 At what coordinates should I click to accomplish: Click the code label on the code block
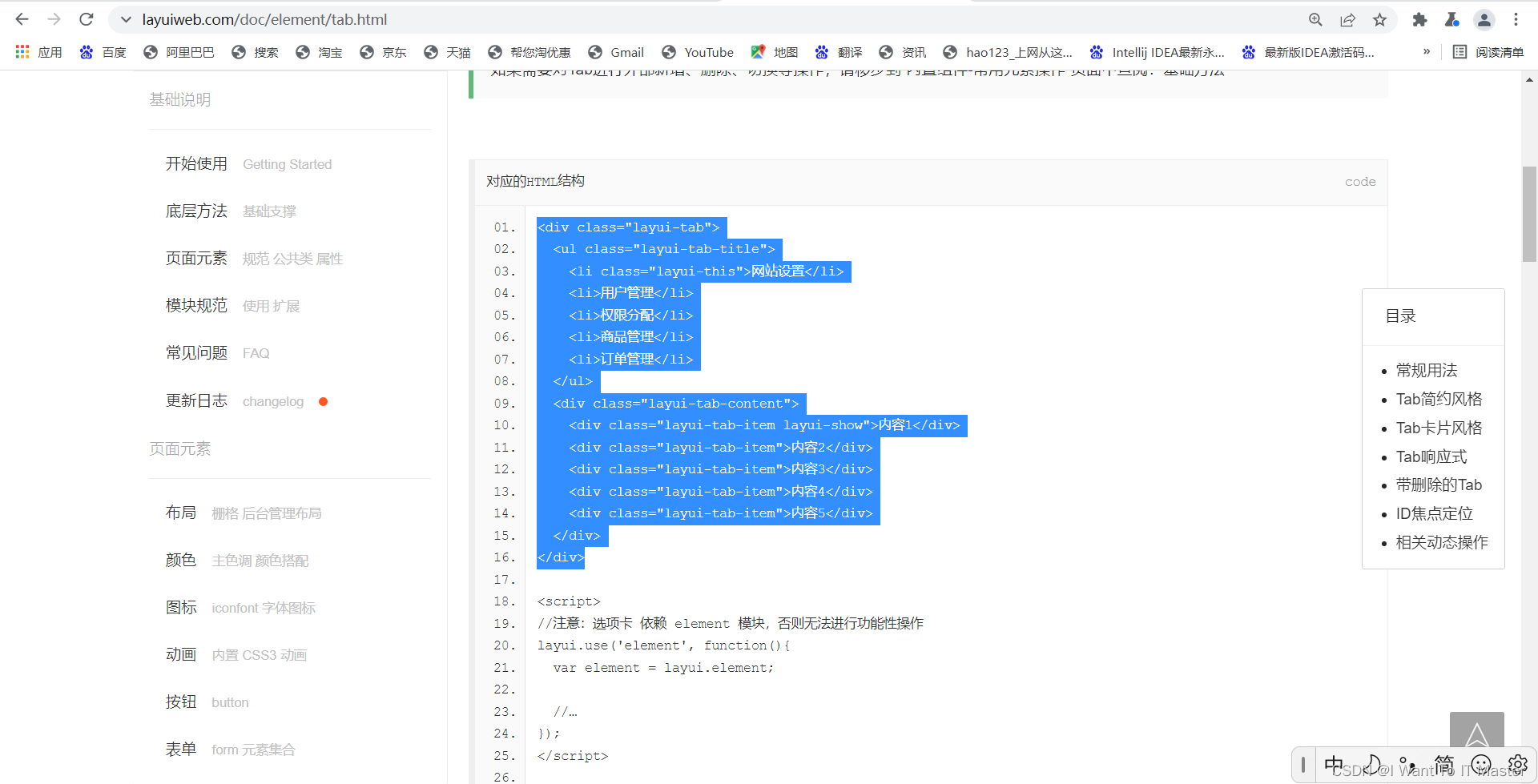pyautogui.click(x=1360, y=182)
